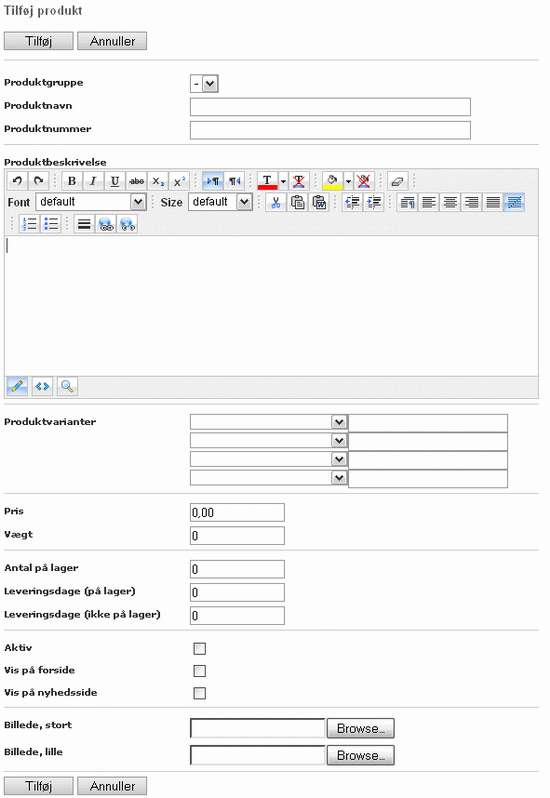Insert a horizontal rule
The height and width of the screenshot is (798, 550).
[x=84, y=223]
